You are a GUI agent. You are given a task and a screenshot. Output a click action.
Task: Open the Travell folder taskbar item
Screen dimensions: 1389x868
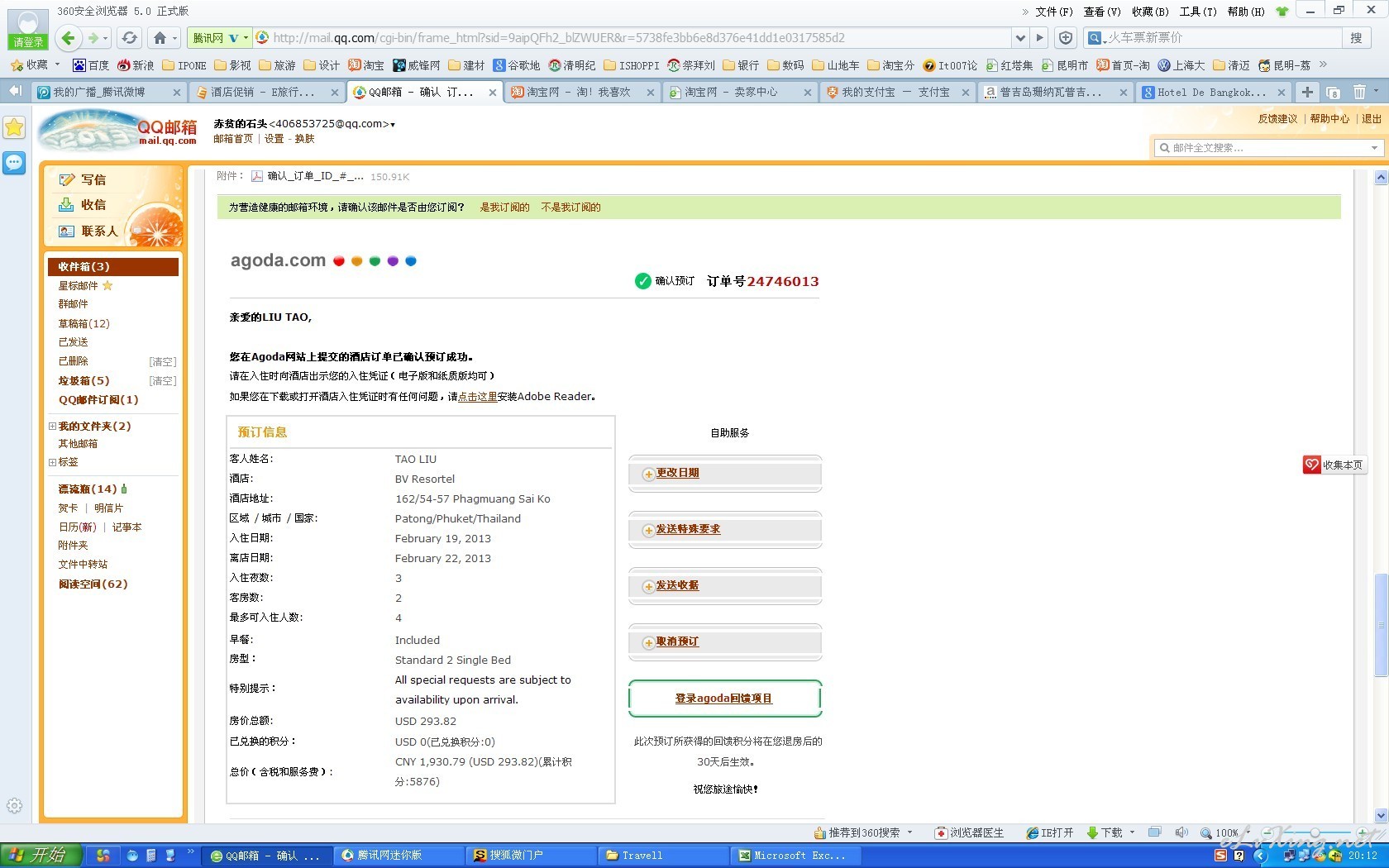665,856
